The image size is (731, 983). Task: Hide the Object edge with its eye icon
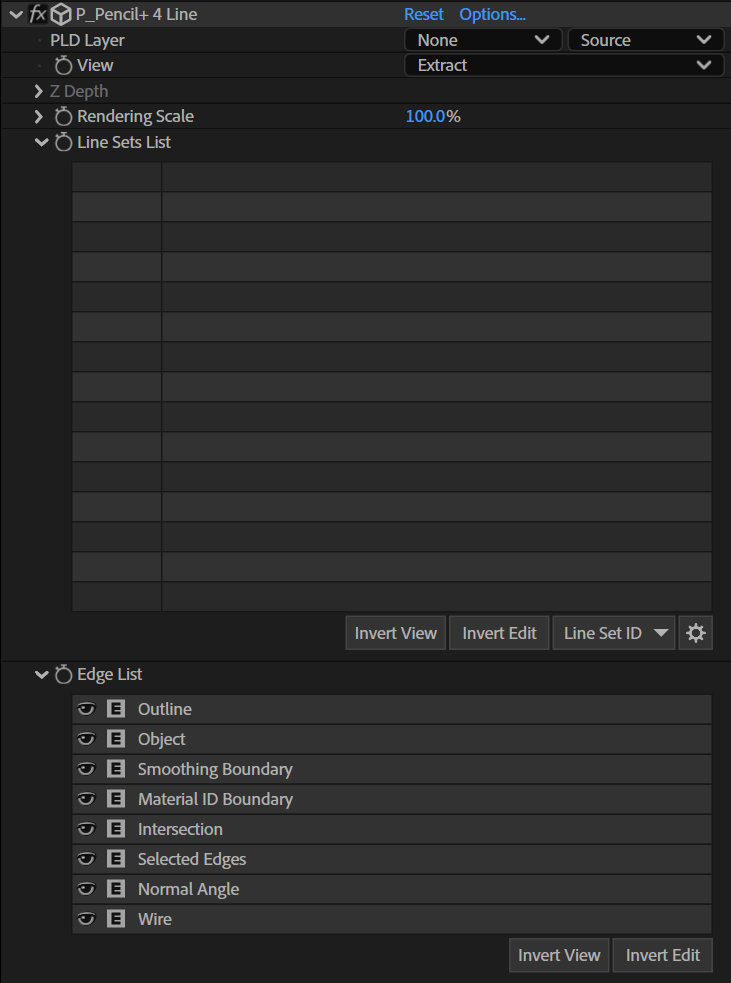pyautogui.click(x=86, y=739)
